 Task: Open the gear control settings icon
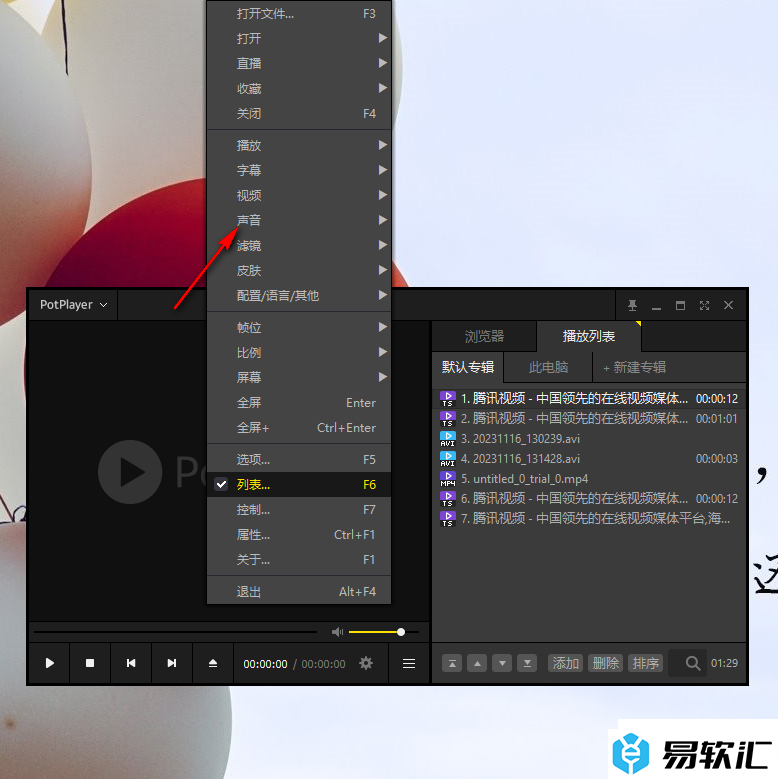point(366,663)
